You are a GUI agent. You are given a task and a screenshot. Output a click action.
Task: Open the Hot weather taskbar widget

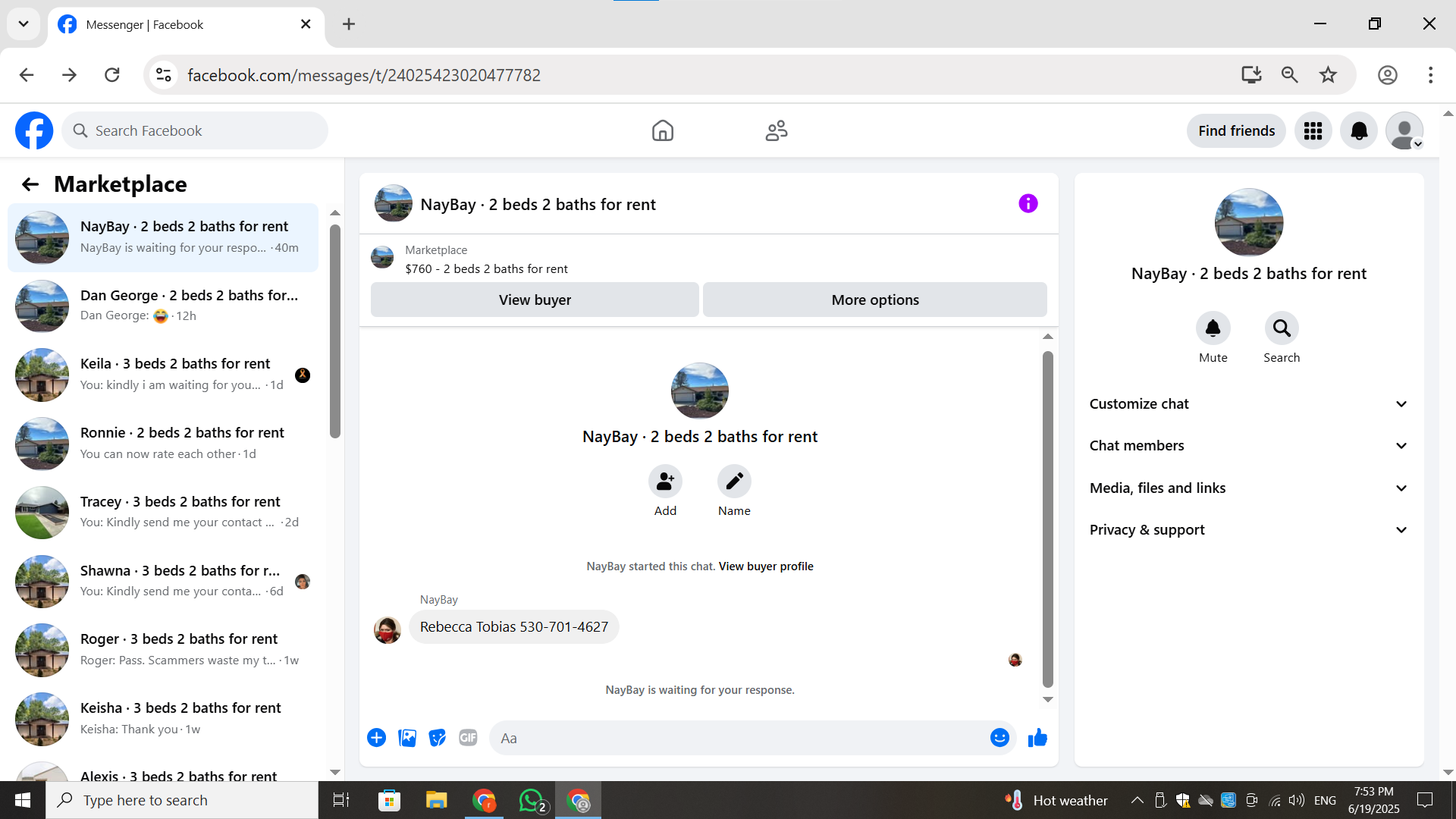coord(1056,800)
